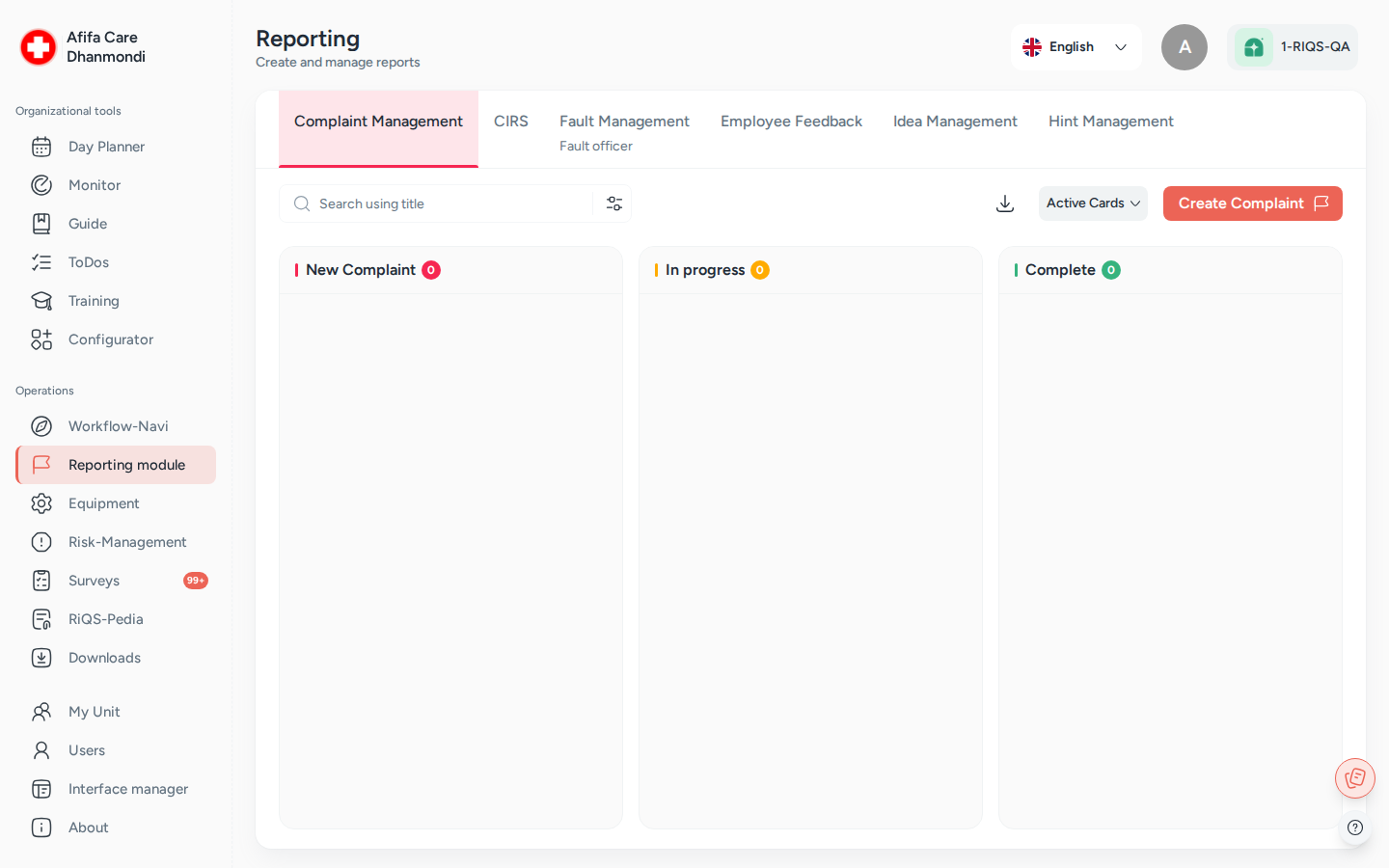Click the export download icon near Active Cards

pyautogui.click(x=1005, y=203)
